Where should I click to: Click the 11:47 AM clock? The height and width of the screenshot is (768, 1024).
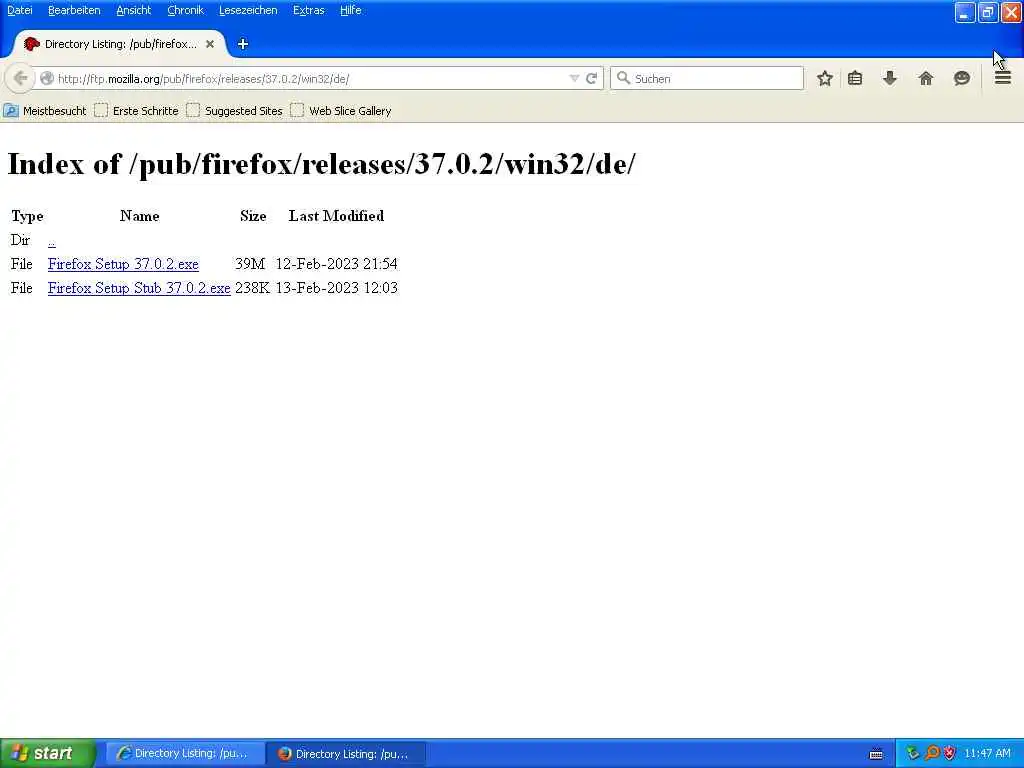[x=987, y=754]
